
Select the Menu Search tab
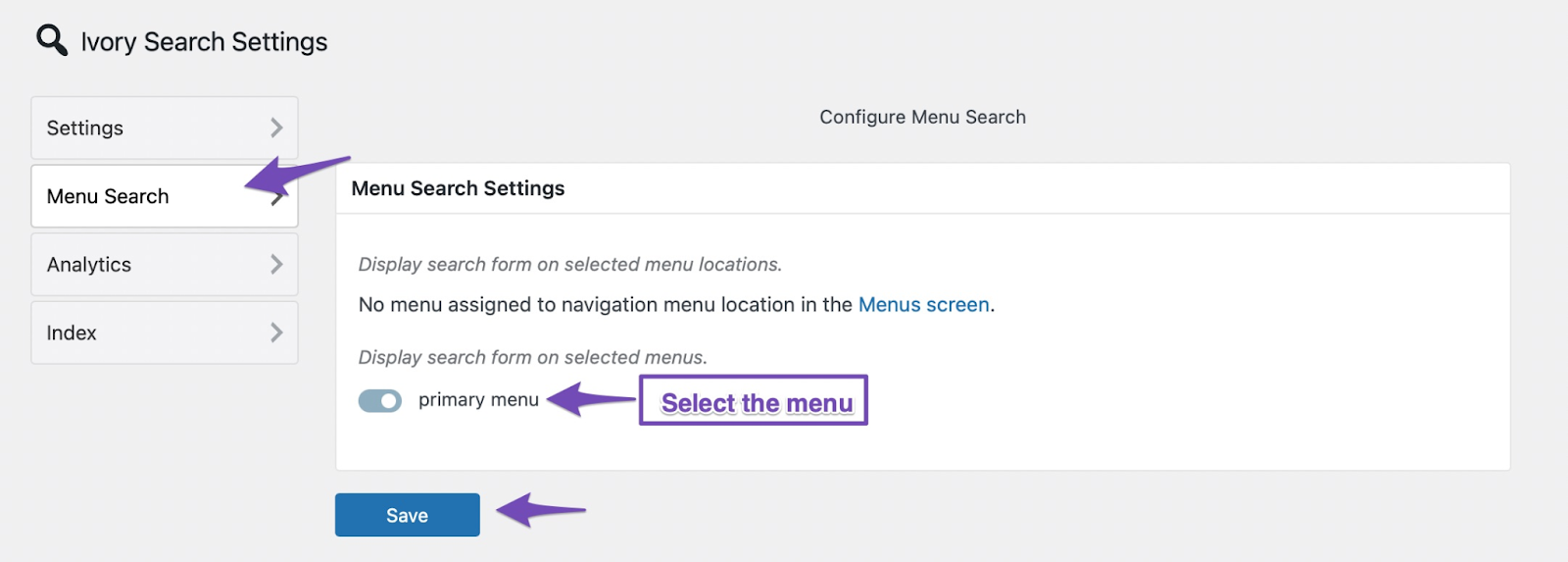point(108,197)
